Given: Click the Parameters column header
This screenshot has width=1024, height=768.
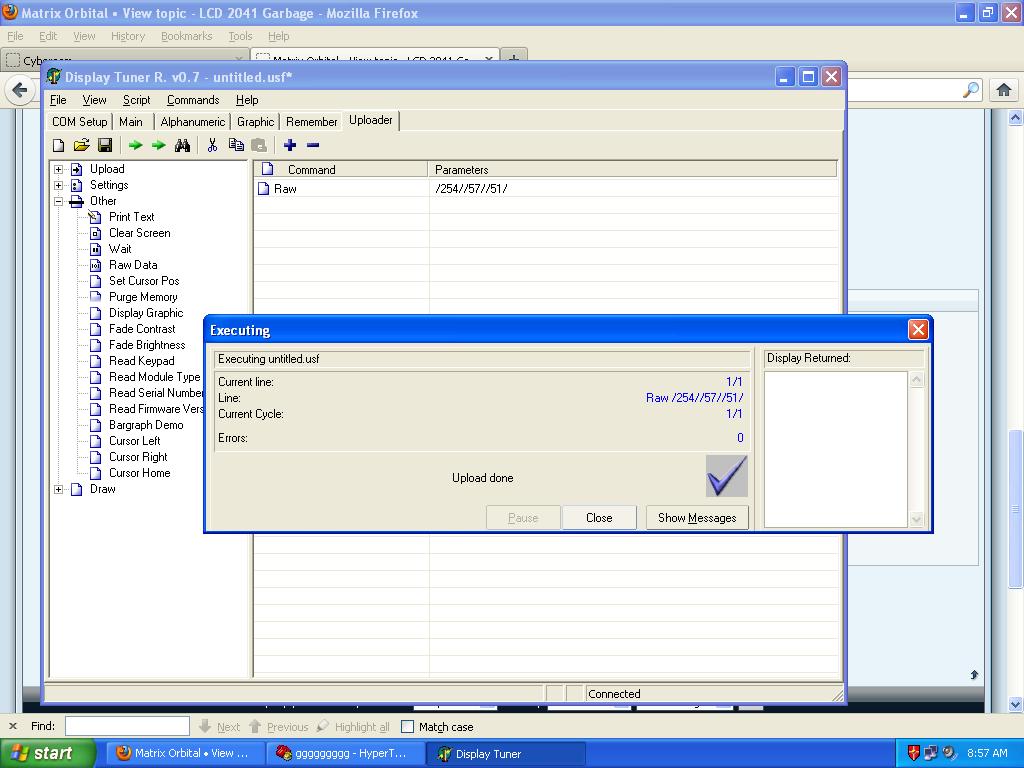Looking at the screenshot, I should click(x=632, y=169).
